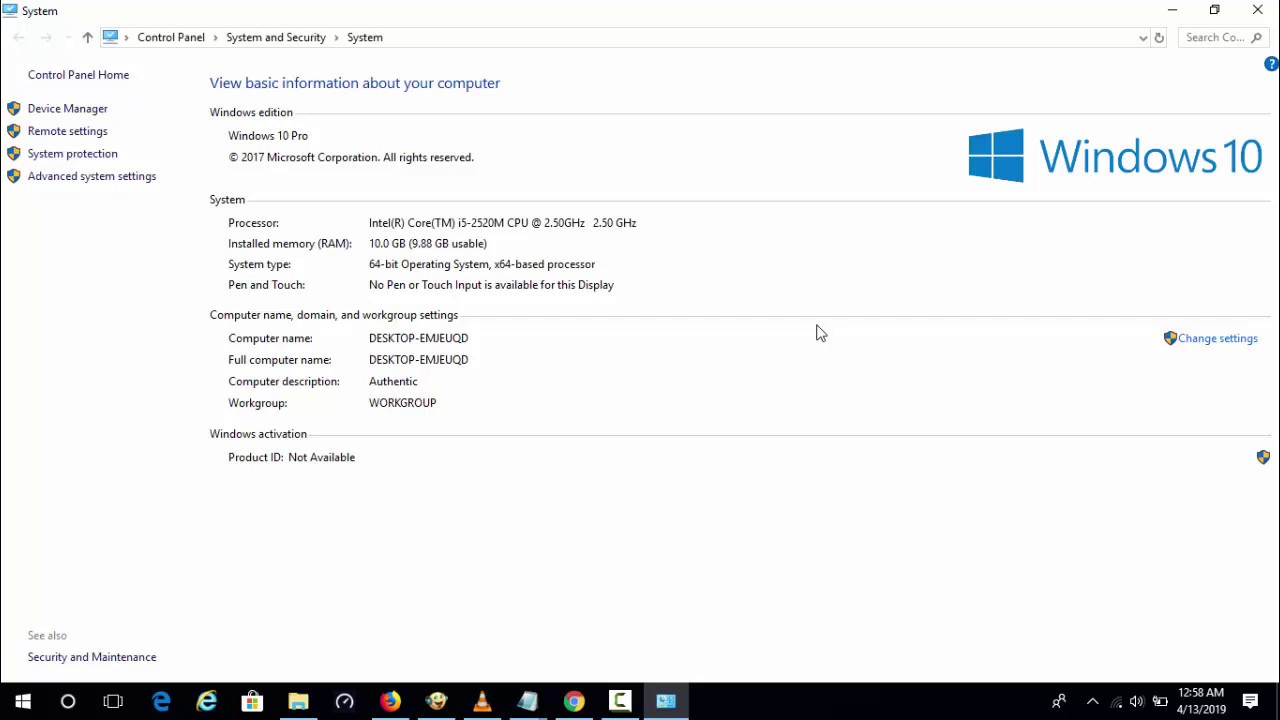This screenshot has height=720, width=1280.
Task: Open the People icon in tray
Action: coord(1059,701)
